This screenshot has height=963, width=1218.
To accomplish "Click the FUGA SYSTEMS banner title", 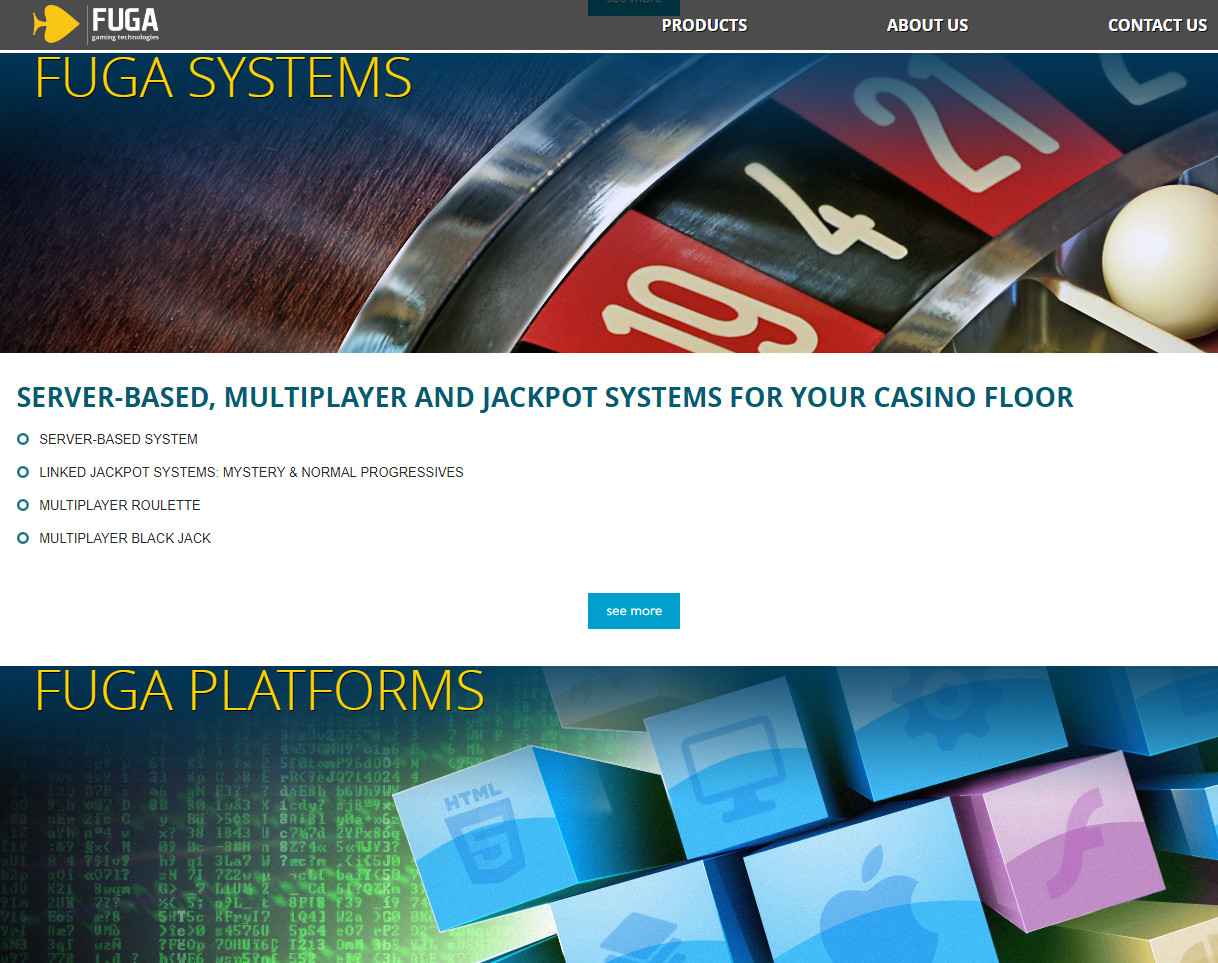I will [x=223, y=78].
